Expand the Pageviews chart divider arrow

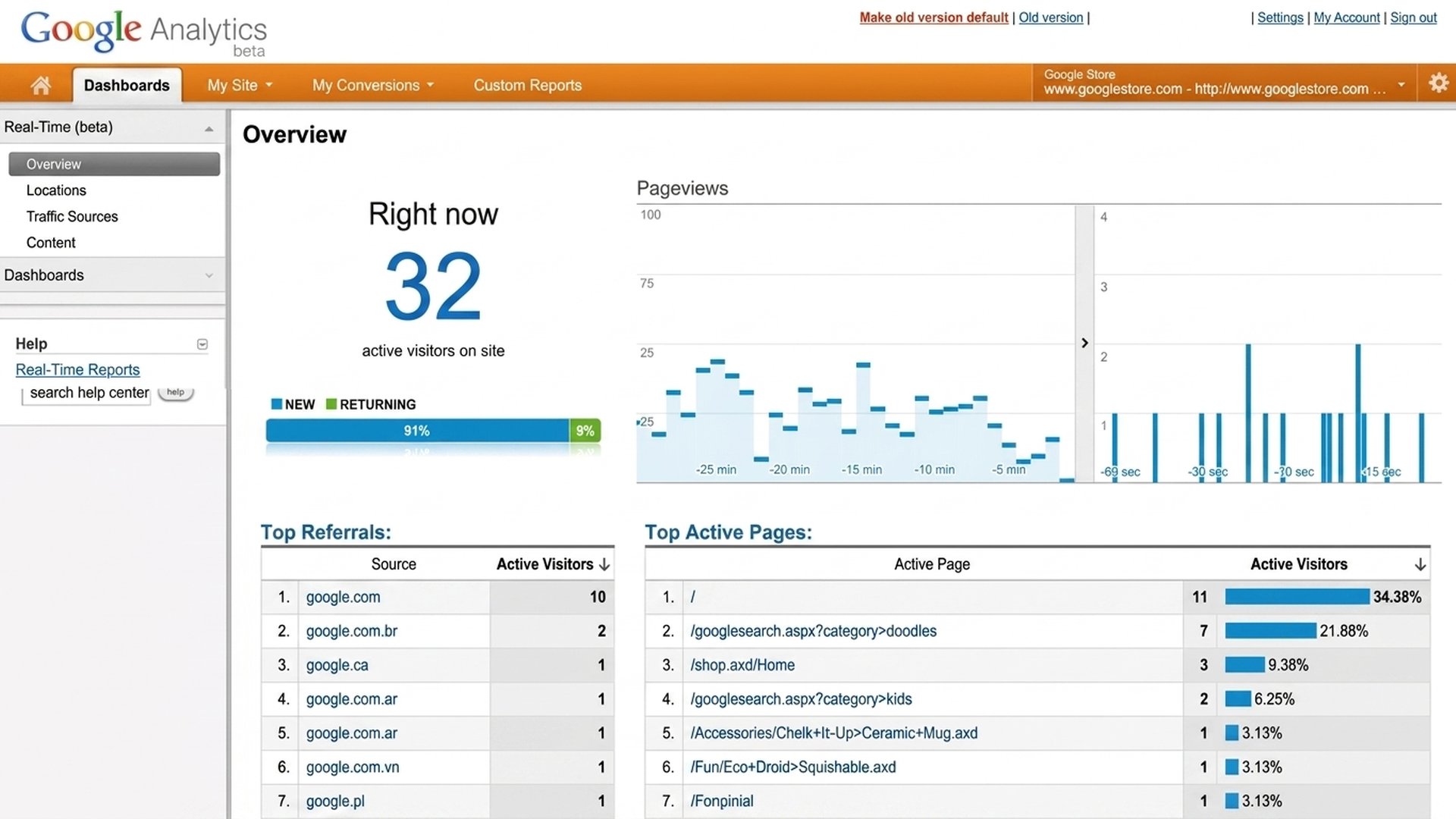click(x=1084, y=343)
